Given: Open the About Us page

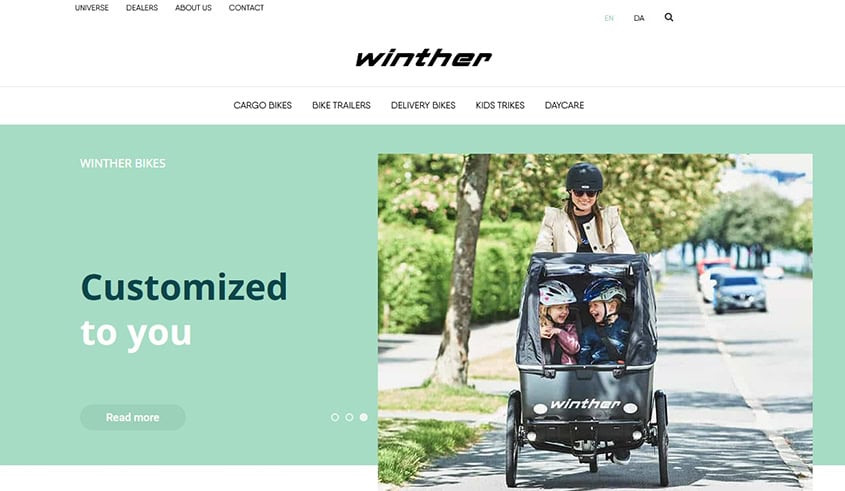Looking at the screenshot, I should (x=193, y=8).
